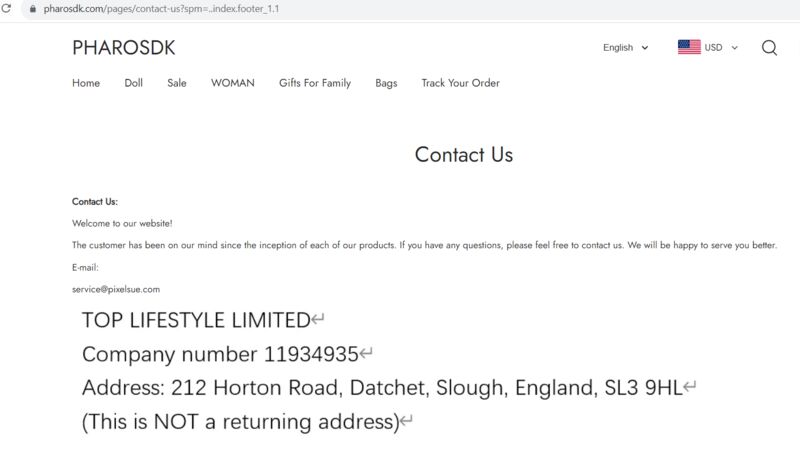Open the WOMAN category

pos(233,83)
